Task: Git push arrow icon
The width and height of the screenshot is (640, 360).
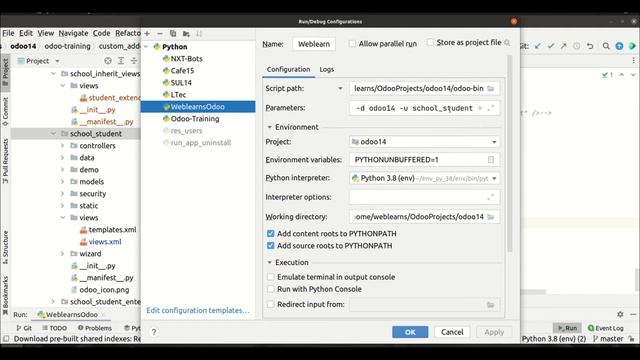Action: 564,46
